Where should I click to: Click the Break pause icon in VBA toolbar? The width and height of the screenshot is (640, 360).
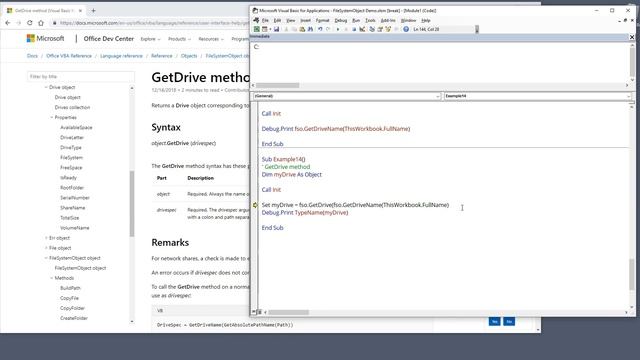pyautogui.click(x=346, y=29)
